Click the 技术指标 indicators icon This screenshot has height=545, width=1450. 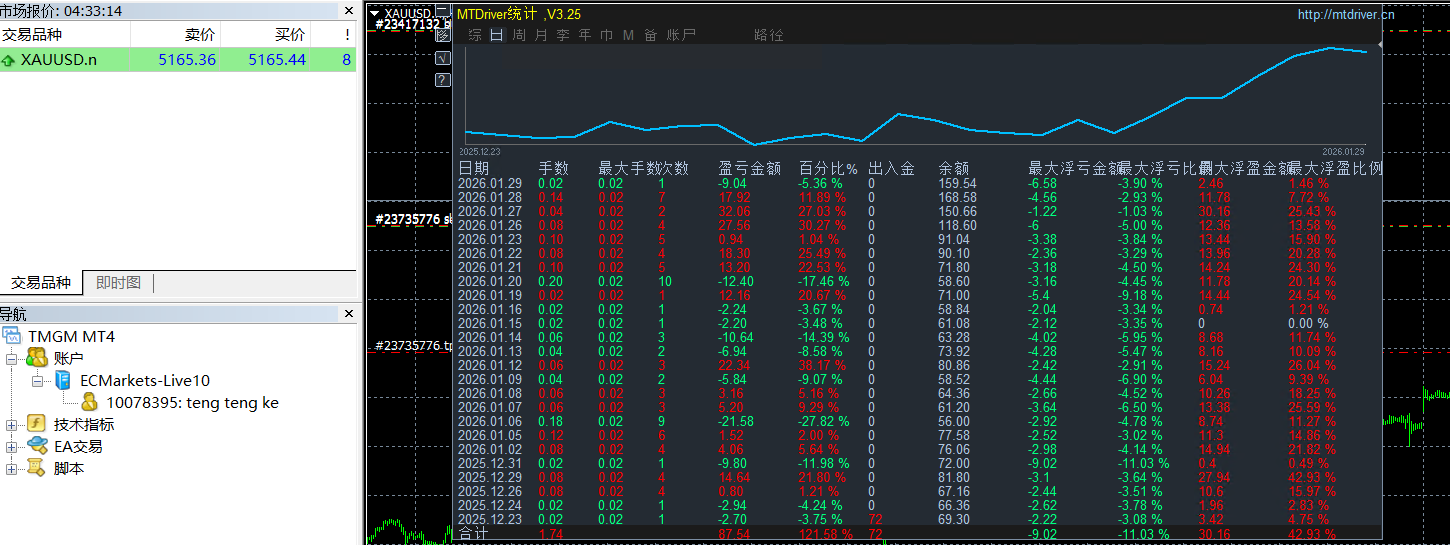pyautogui.click(x=37, y=424)
